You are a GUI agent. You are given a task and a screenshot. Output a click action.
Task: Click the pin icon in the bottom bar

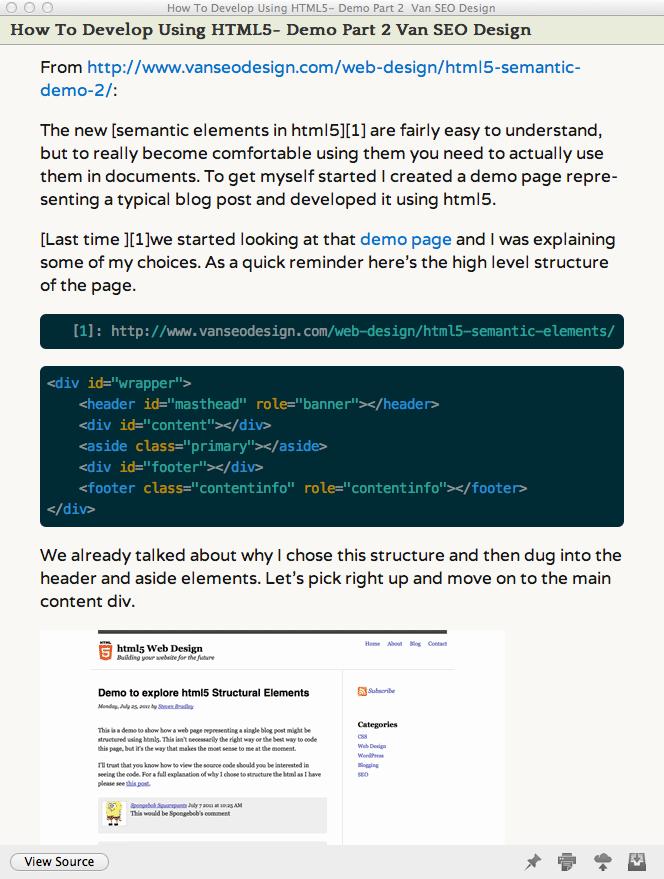pyautogui.click(x=534, y=861)
